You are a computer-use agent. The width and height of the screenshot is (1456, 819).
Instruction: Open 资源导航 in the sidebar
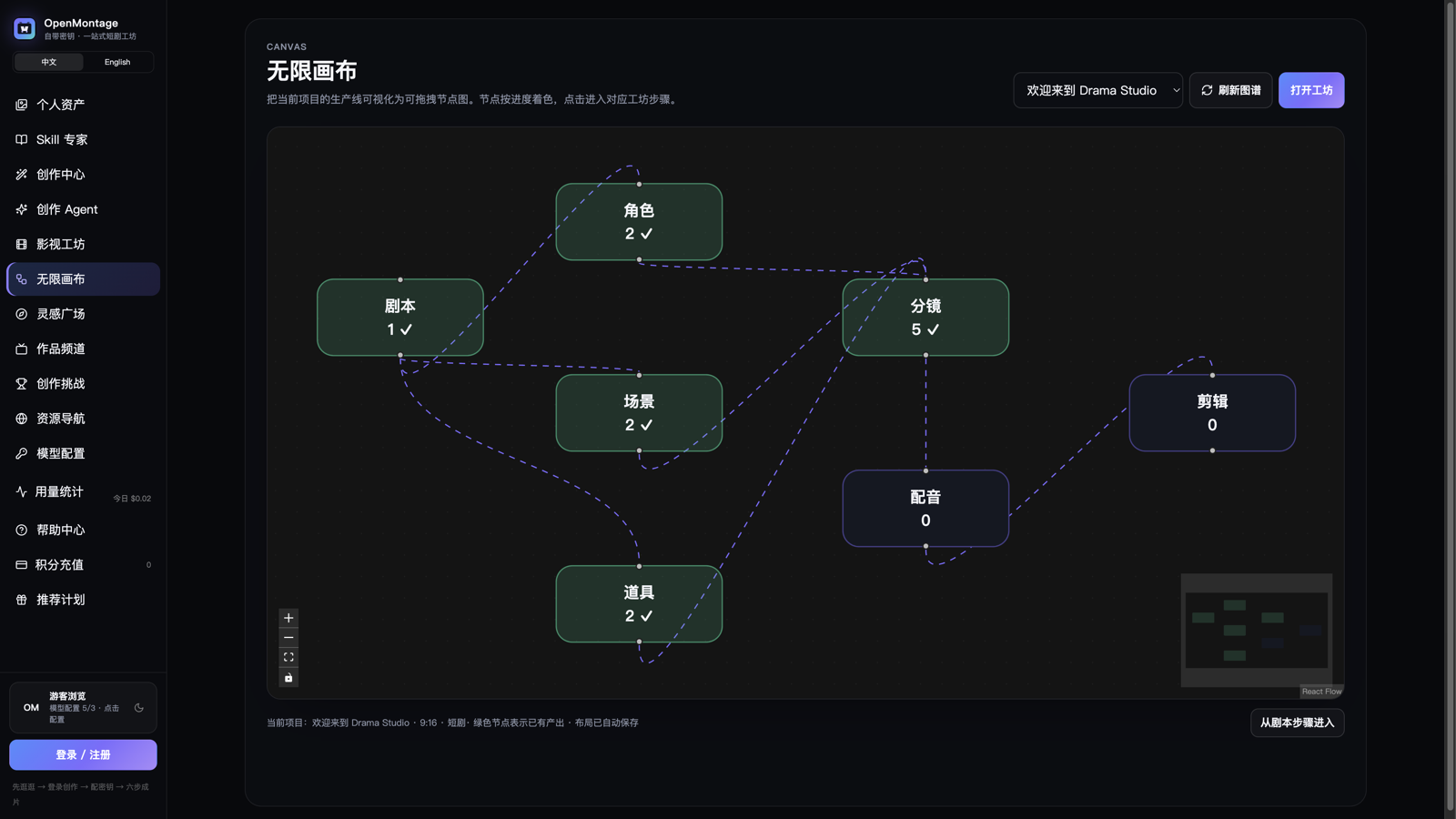click(83, 419)
